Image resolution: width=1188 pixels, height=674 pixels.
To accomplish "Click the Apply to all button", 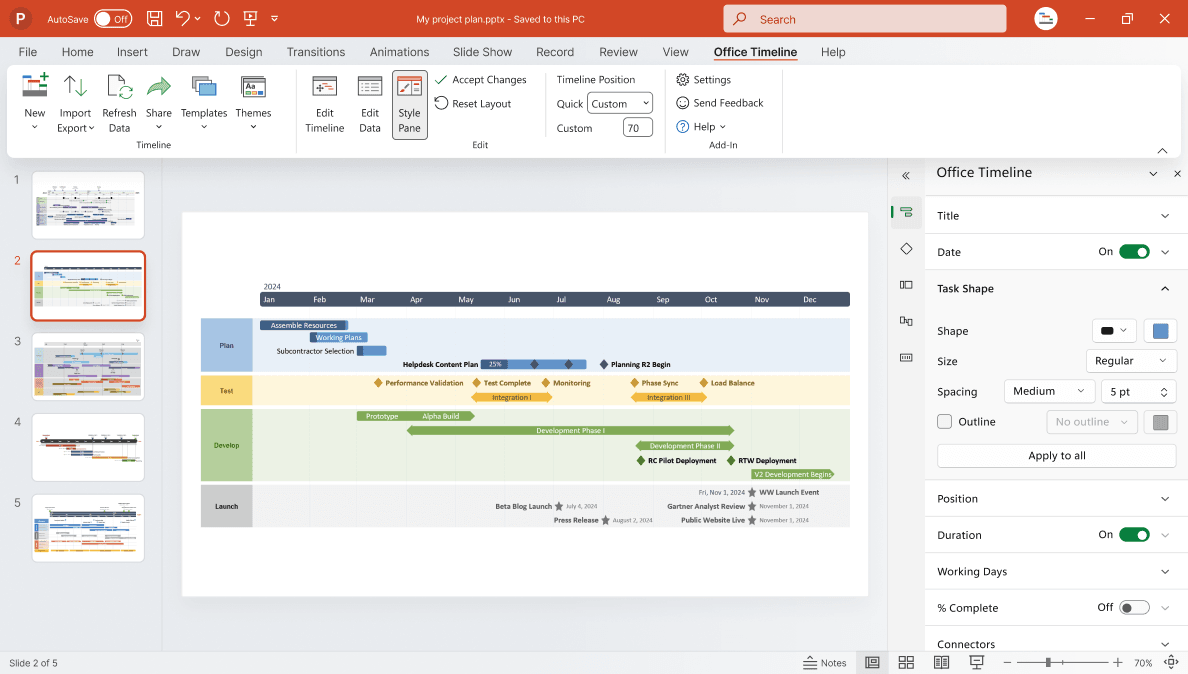I will point(1056,455).
